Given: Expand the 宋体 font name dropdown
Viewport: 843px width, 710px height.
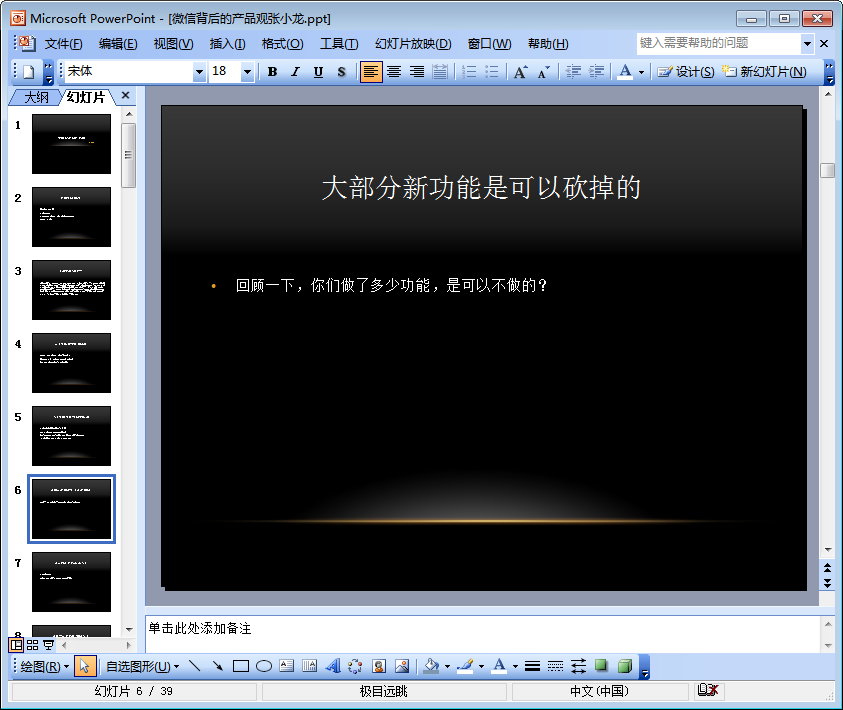Looking at the screenshot, I should click(x=199, y=71).
